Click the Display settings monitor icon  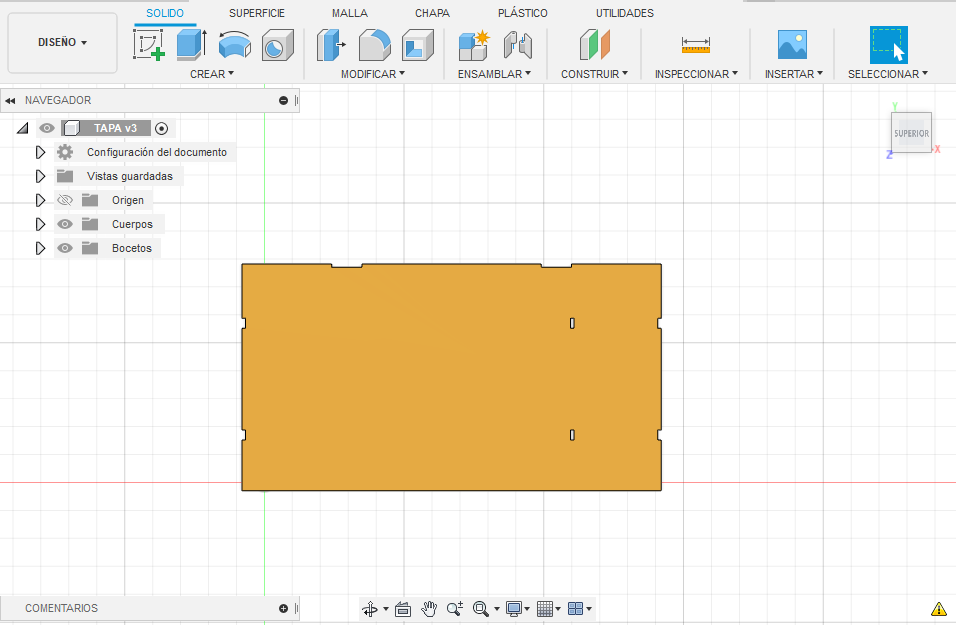[x=514, y=609]
